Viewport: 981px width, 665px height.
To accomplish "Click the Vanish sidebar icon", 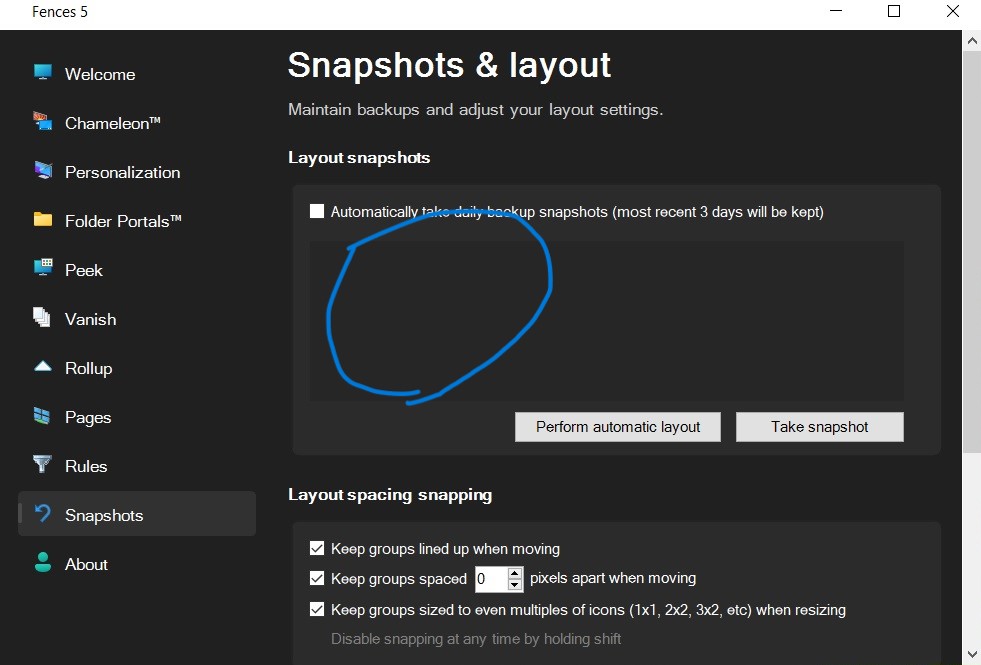I will [43, 317].
